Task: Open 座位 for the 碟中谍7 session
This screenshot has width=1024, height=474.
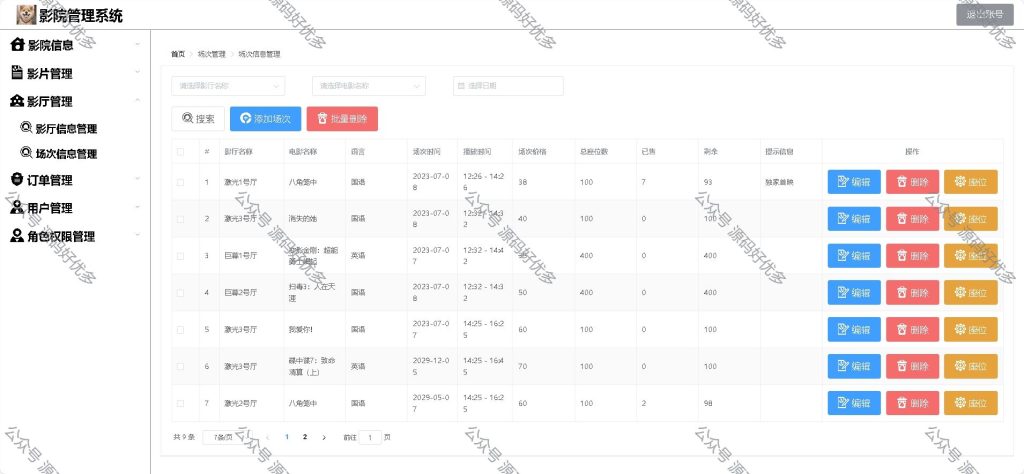Action: (970, 366)
